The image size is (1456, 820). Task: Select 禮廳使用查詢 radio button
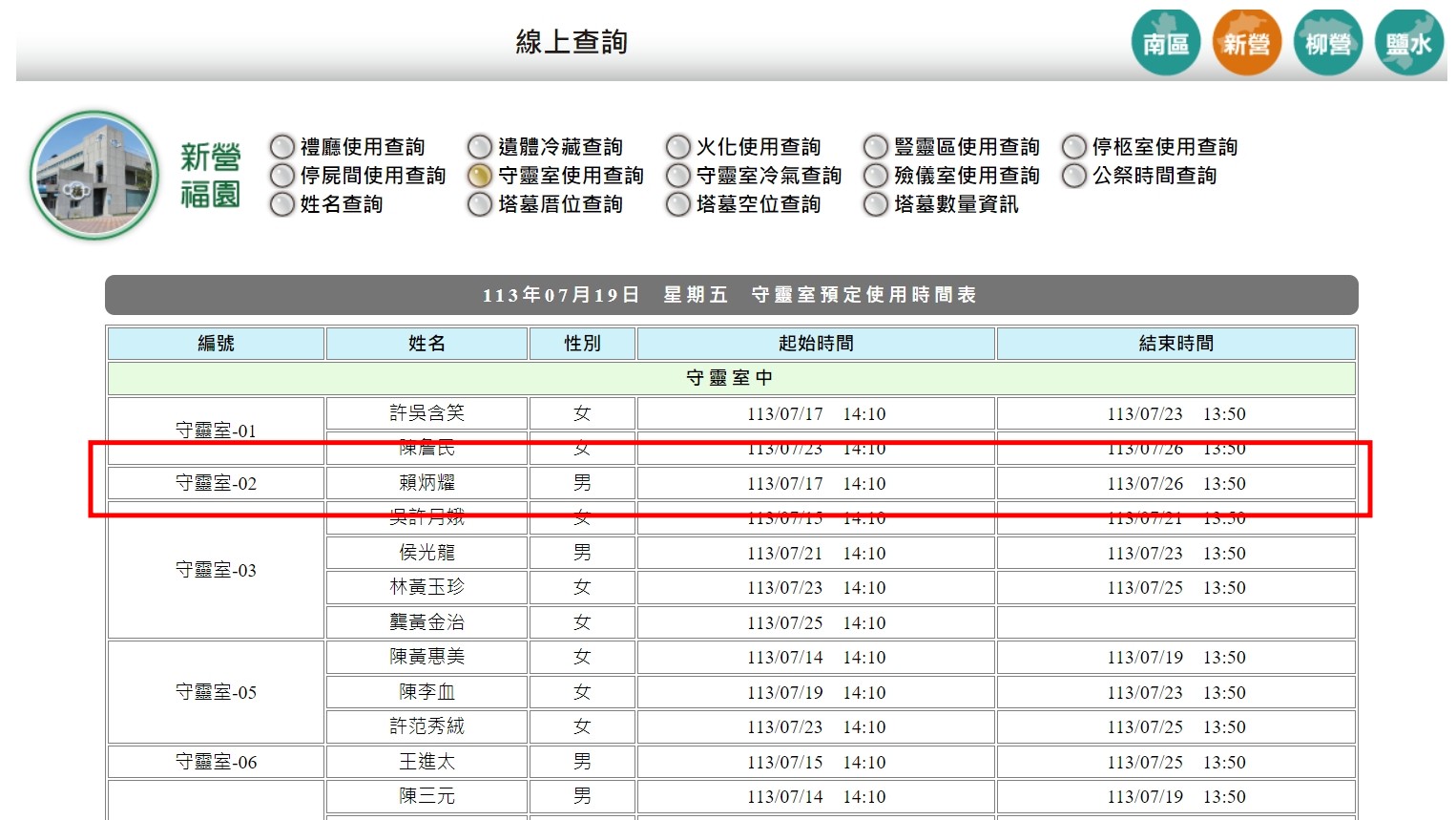282,147
